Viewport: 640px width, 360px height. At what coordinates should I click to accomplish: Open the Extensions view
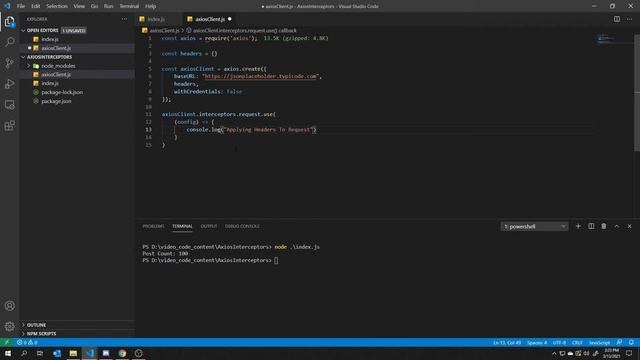pyautogui.click(x=9, y=125)
